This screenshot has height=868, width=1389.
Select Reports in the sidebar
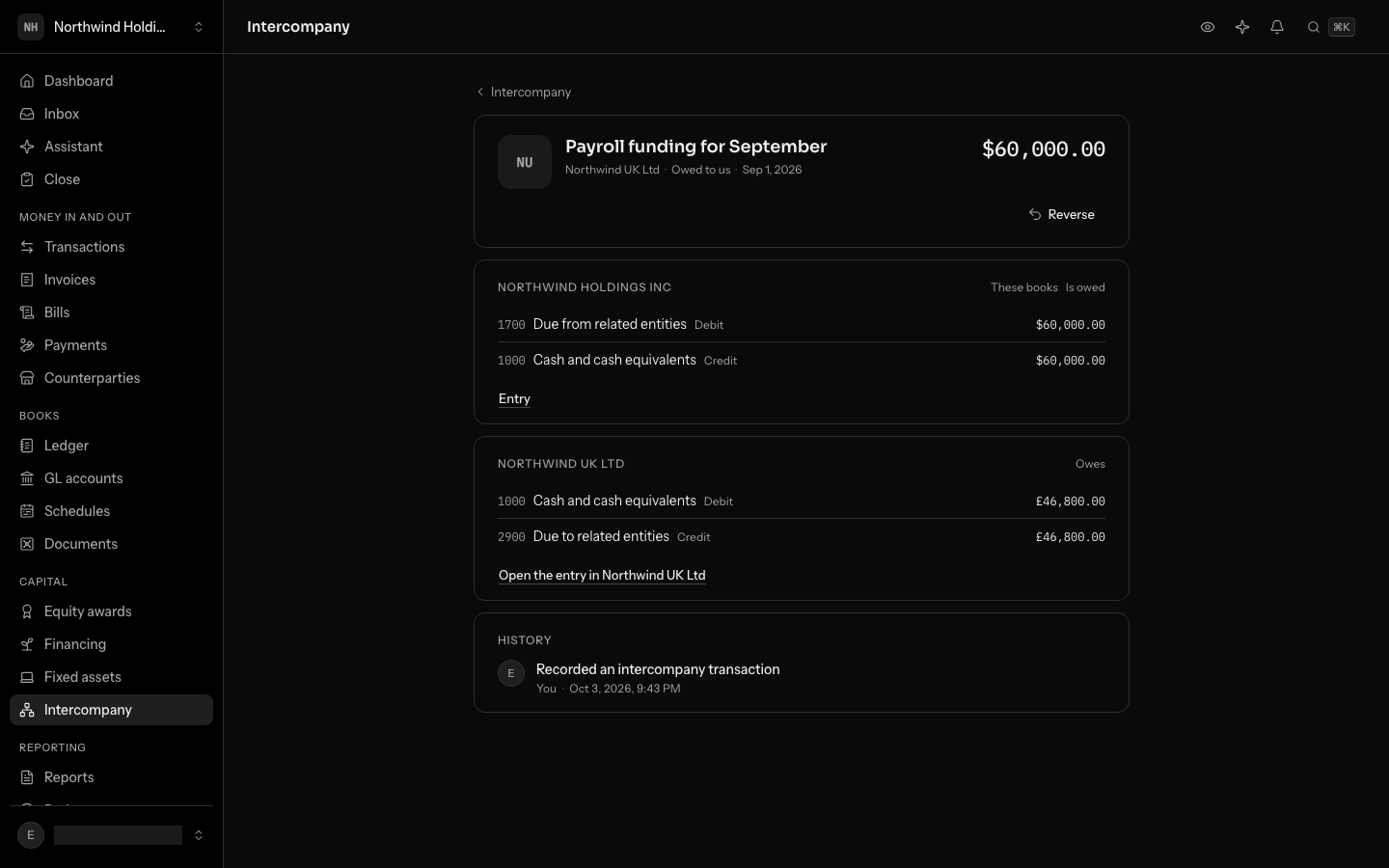[x=111, y=777]
